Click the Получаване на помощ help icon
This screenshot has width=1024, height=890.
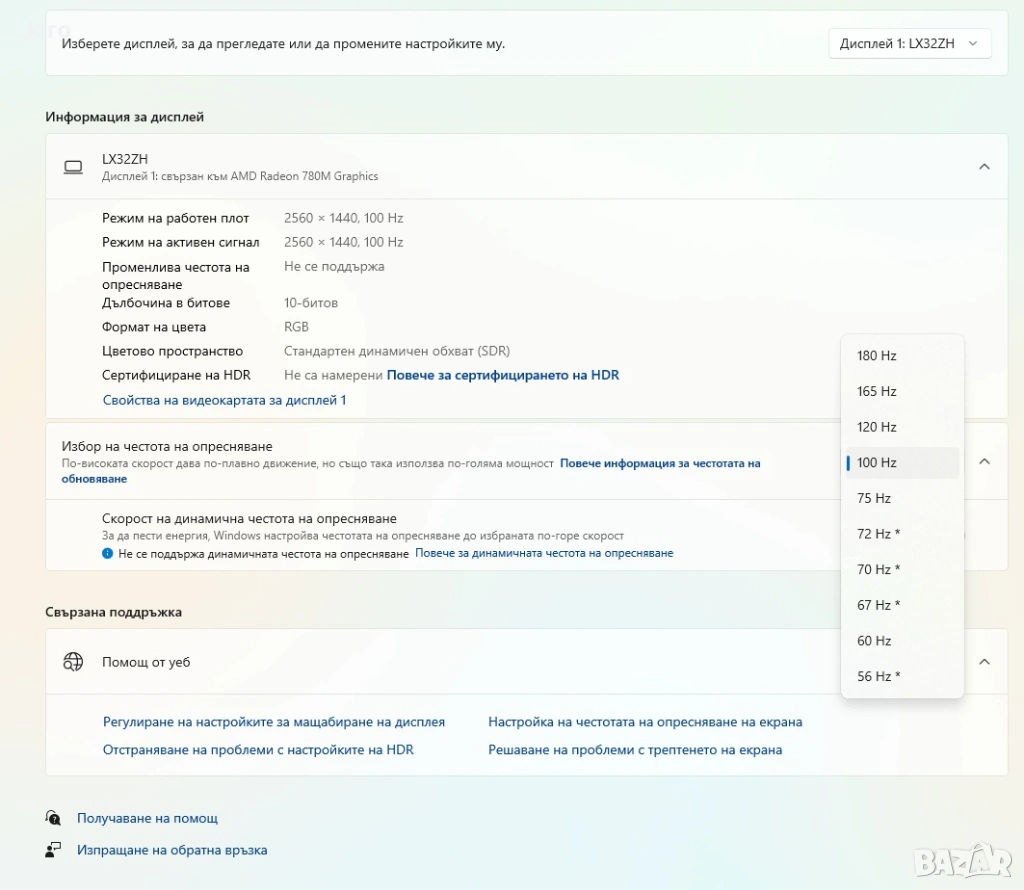pos(53,818)
